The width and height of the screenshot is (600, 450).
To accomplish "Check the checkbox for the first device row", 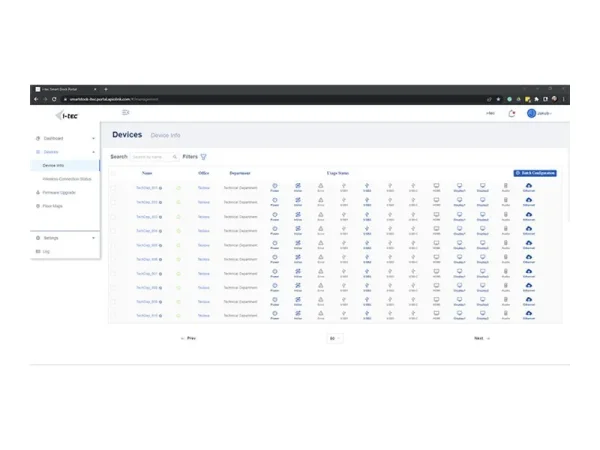I will [x=113, y=187].
